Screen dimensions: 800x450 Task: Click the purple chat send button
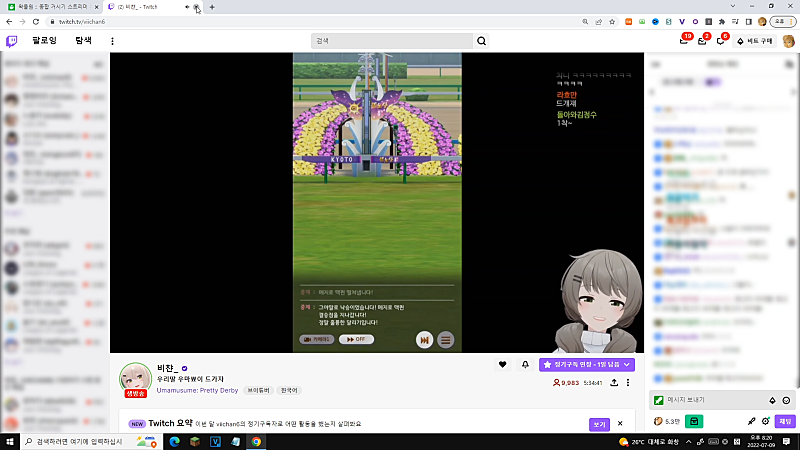point(785,421)
